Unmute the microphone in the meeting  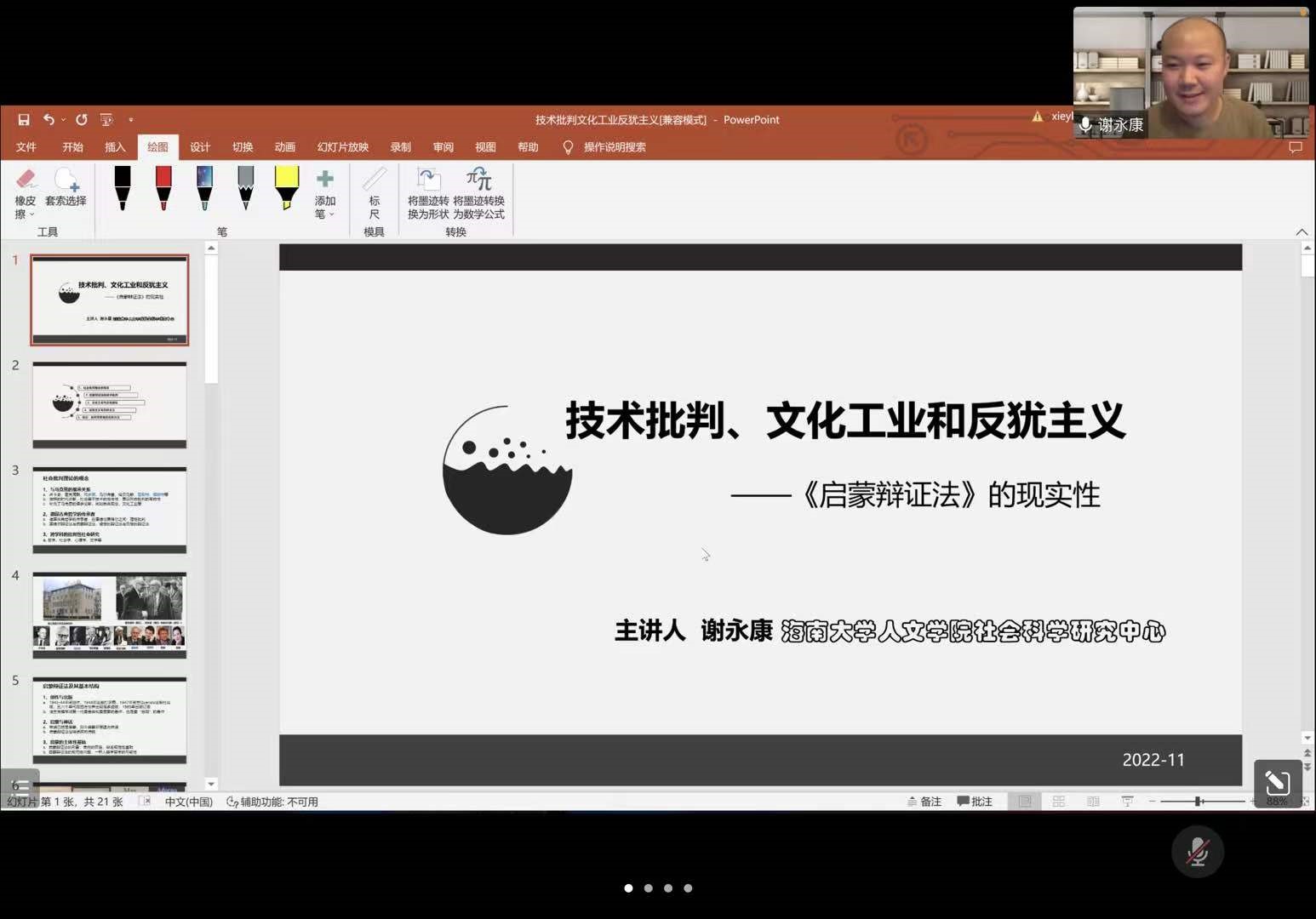(1197, 852)
